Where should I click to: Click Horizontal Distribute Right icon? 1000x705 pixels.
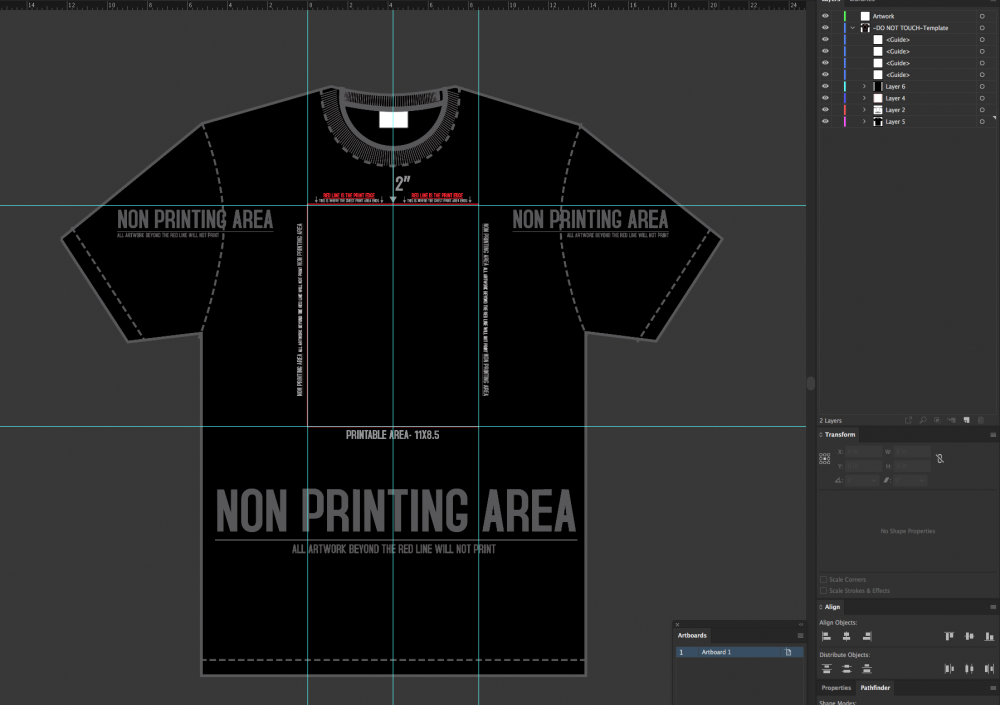[987, 669]
